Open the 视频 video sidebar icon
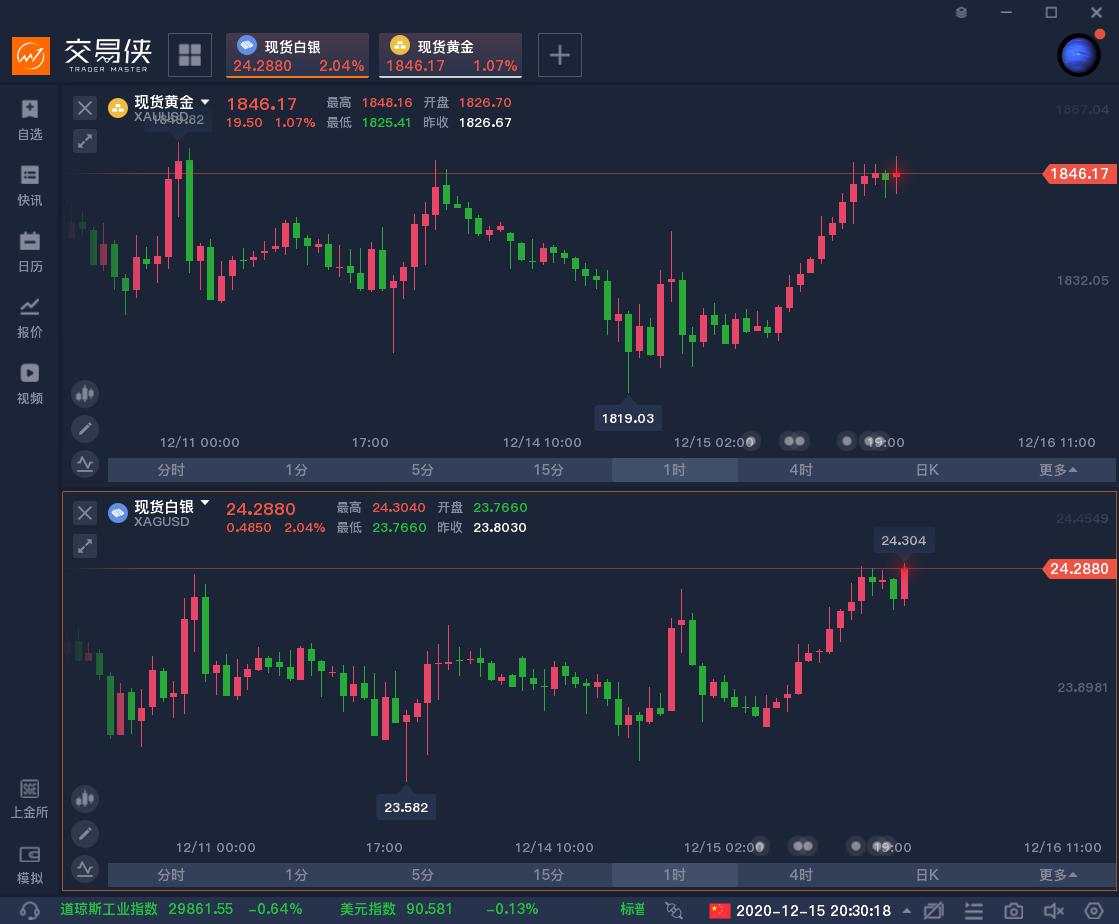 click(29, 384)
